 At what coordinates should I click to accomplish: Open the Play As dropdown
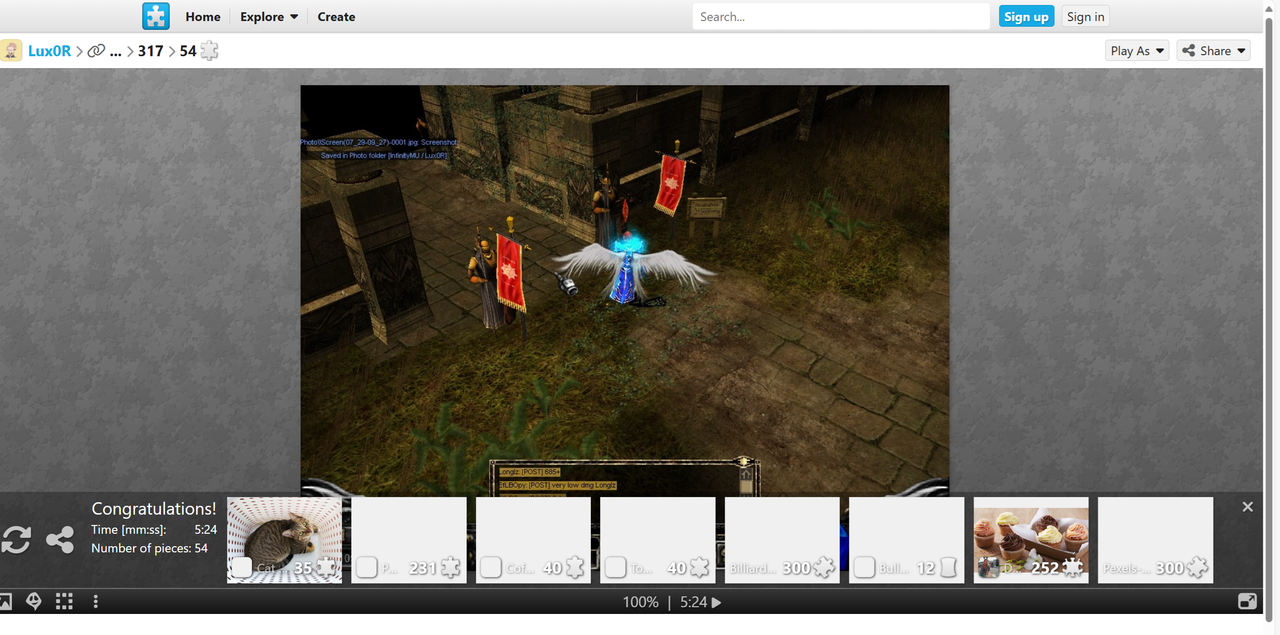(1137, 51)
